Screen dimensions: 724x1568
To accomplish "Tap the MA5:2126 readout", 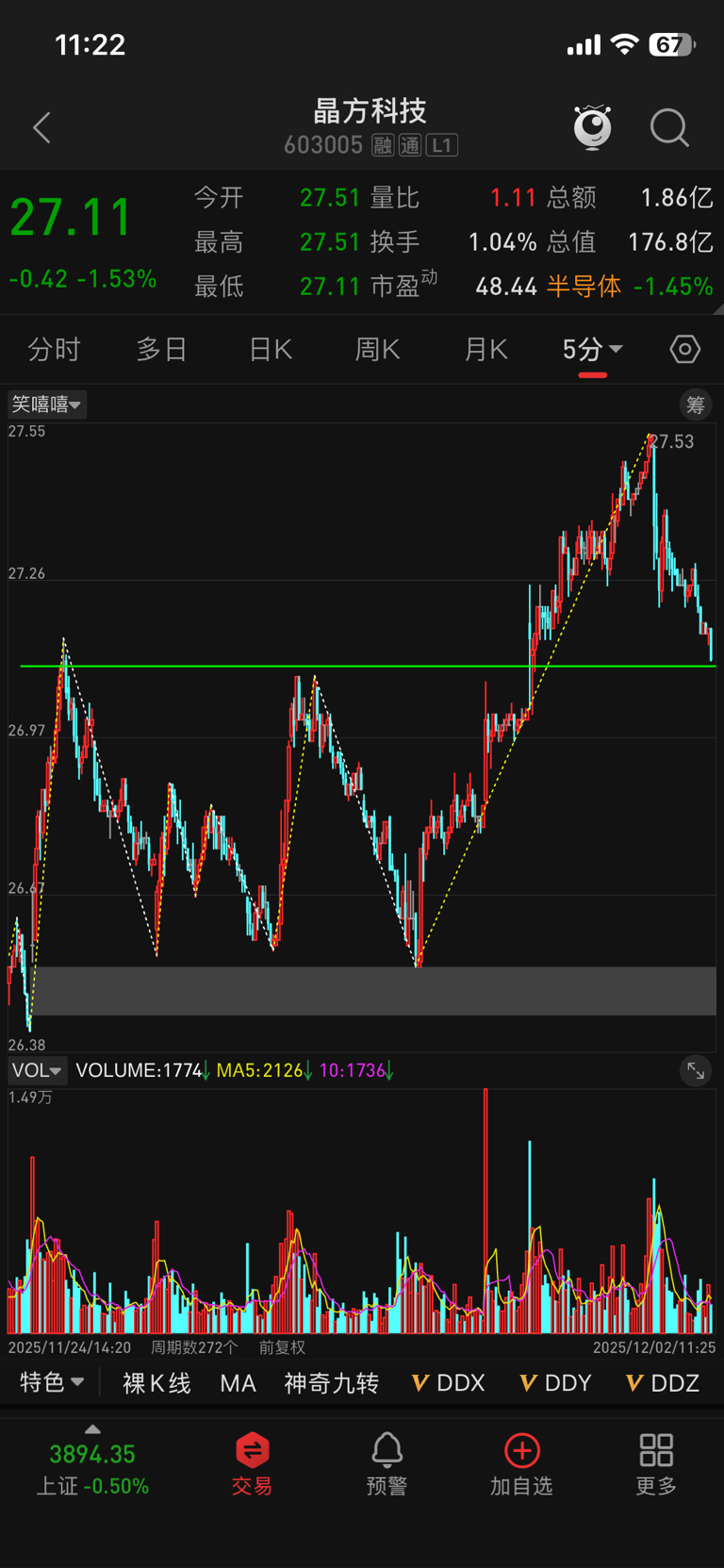I will click(x=263, y=1070).
